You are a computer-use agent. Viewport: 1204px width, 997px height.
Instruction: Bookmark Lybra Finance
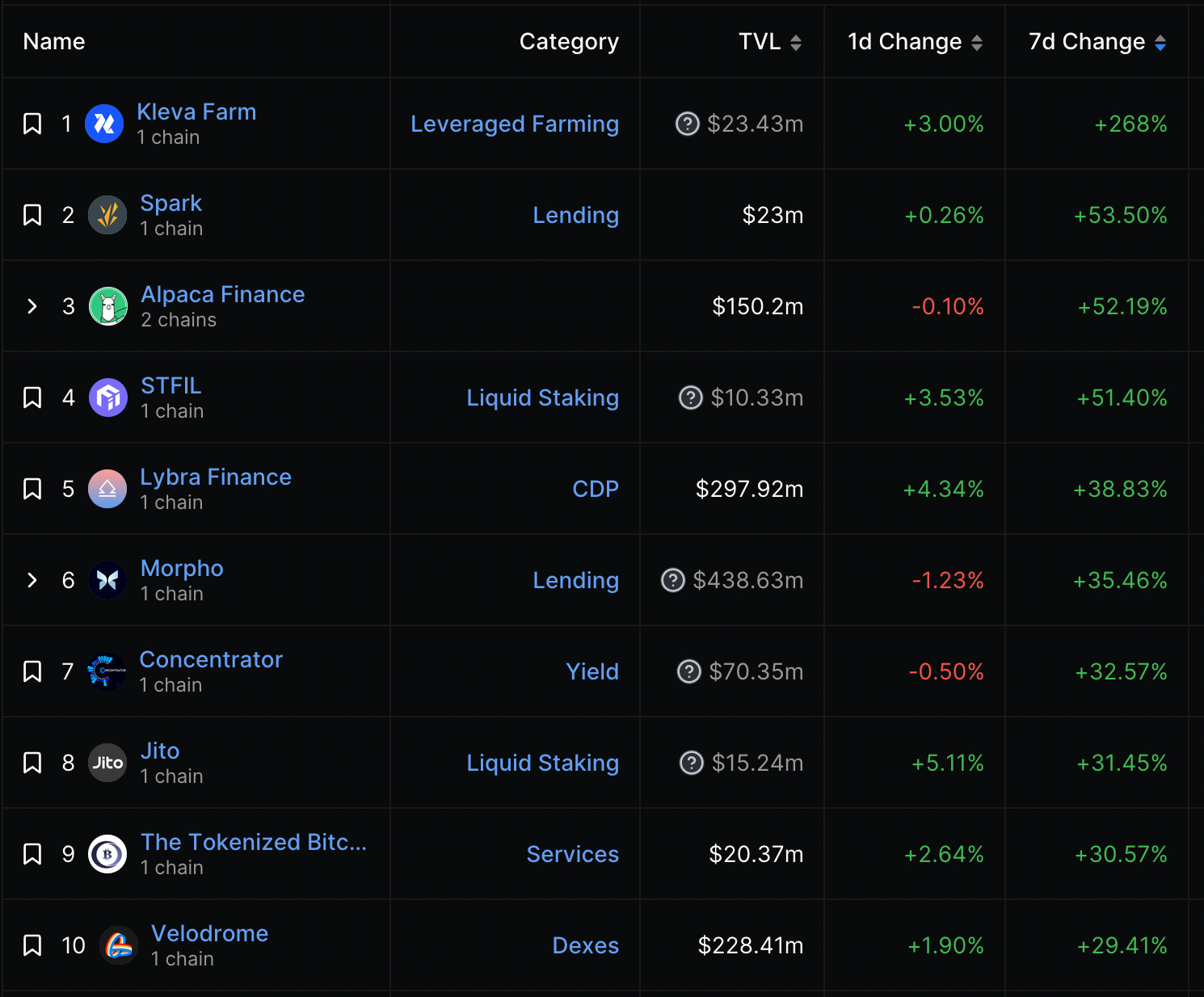pyautogui.click(x=32, y=489)
